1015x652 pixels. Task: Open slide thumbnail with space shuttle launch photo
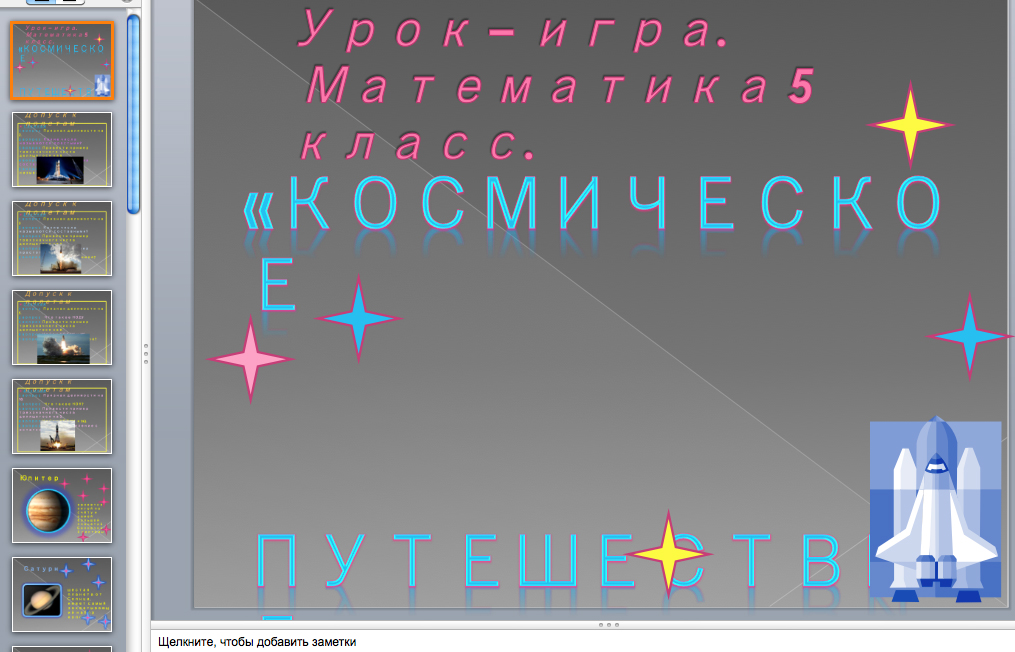click(61, 328)
